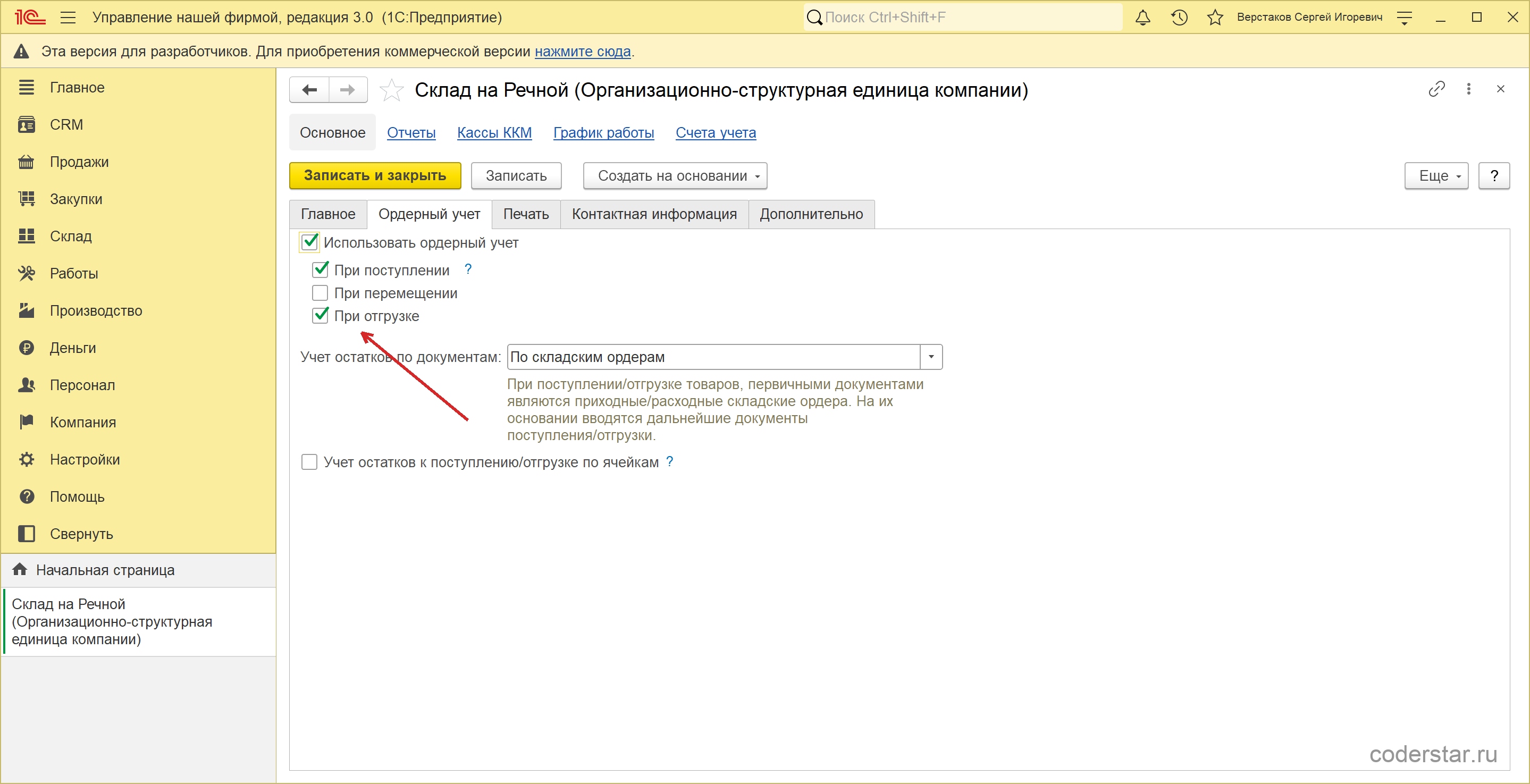This screenshot has height=784, width=1530.
Task: Click the Записать button
Action: tap(516, 176)
